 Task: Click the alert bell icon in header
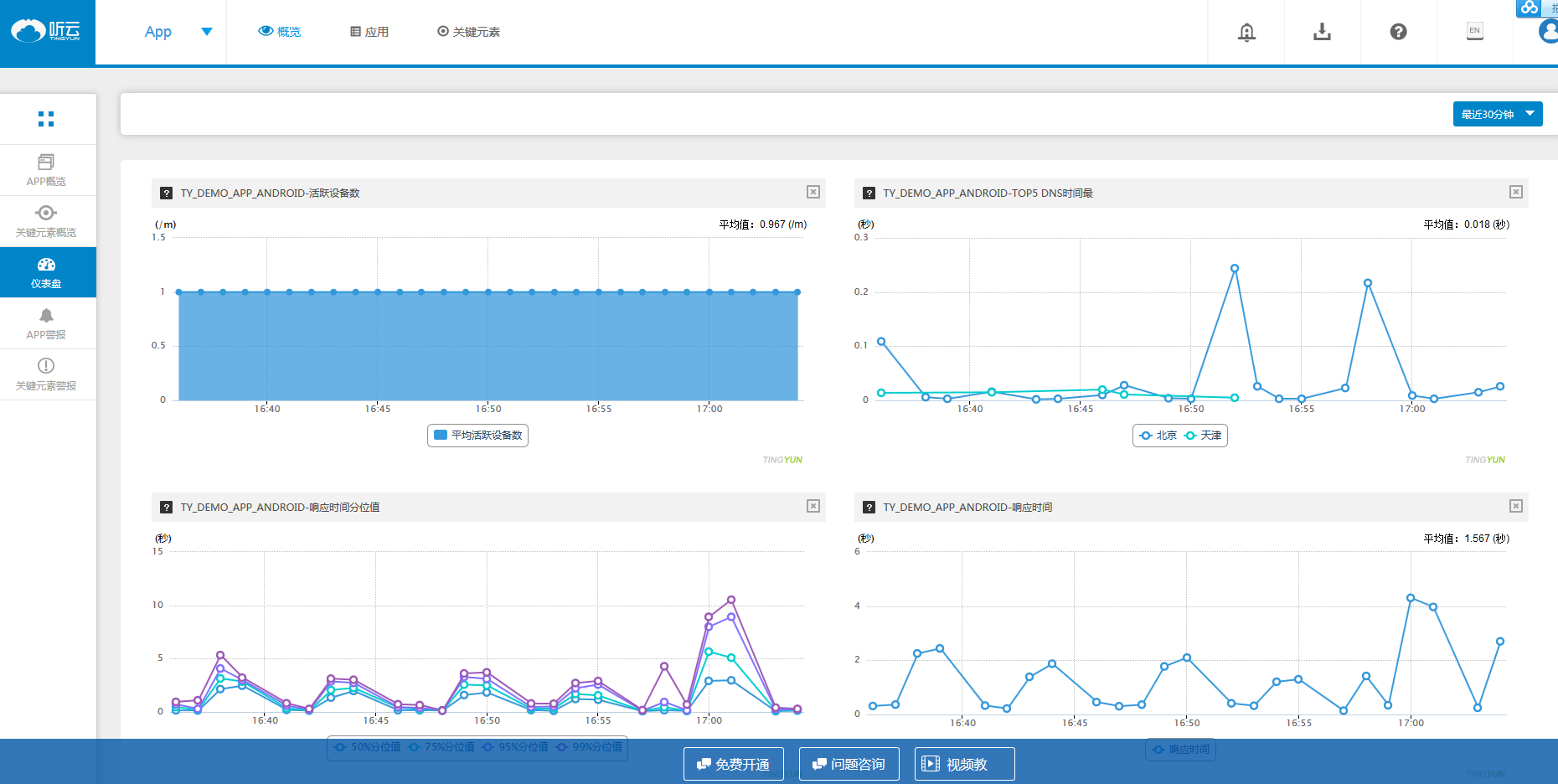pos(1246,32)
